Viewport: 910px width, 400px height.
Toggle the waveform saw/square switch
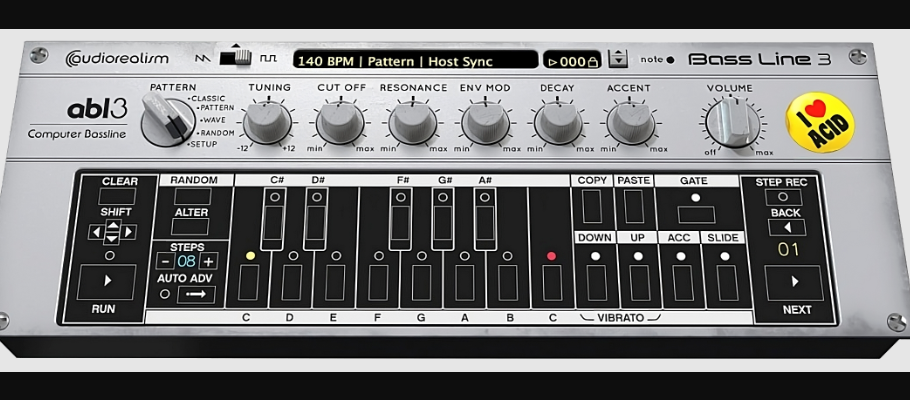[x=236, y=57]
